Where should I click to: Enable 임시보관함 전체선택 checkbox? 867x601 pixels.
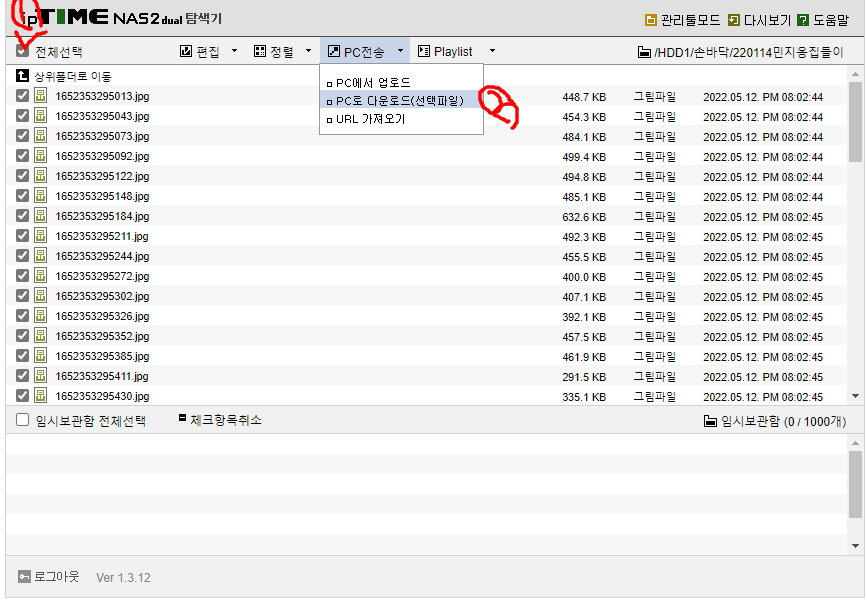coord(22,420)
